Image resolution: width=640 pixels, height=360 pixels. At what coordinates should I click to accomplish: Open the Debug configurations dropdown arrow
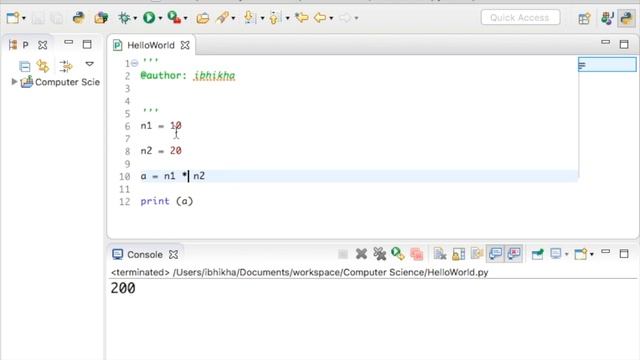(135, 18)
